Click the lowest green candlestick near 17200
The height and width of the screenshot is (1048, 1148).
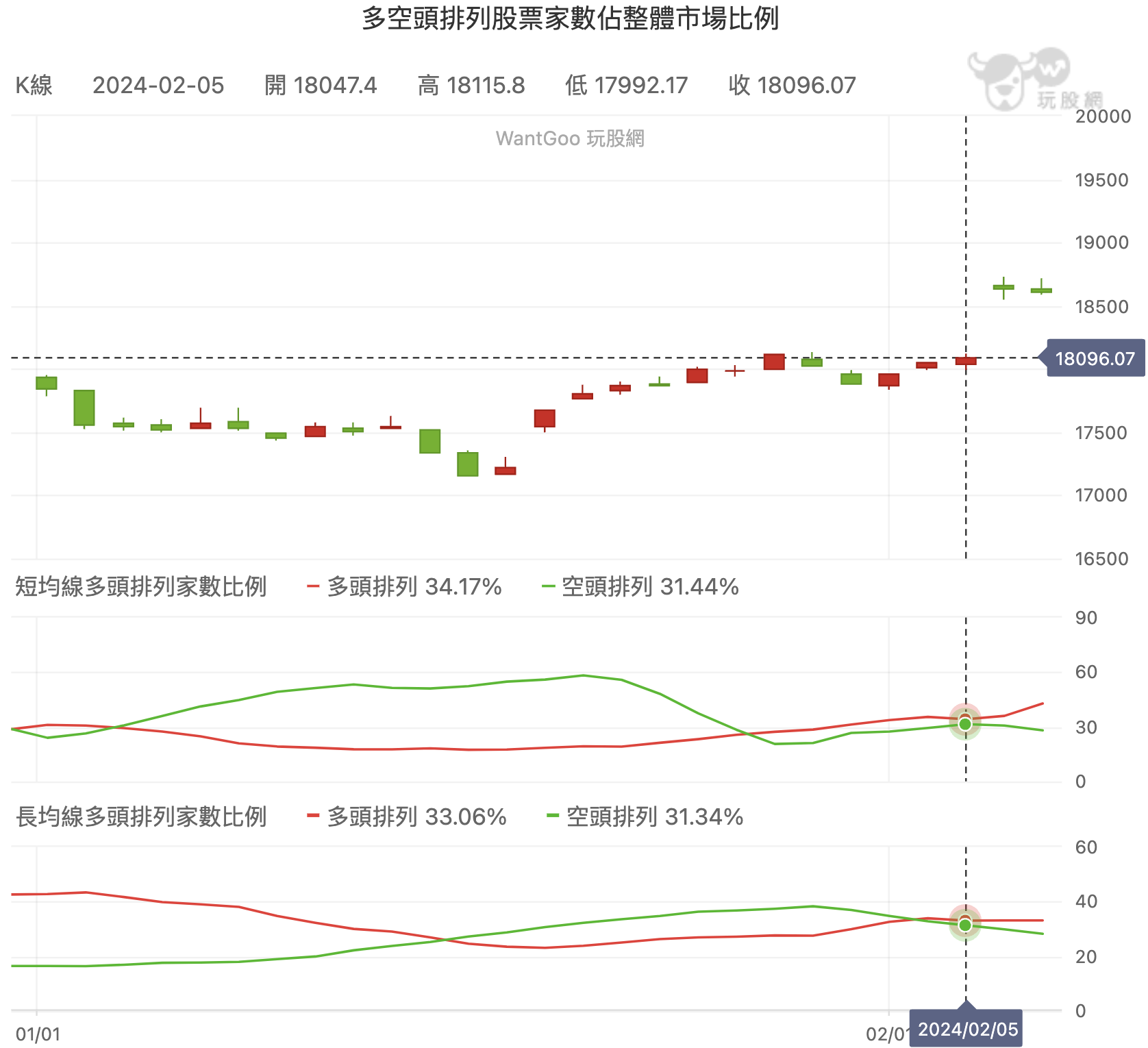pyautogui.click(x=468, y=464)
